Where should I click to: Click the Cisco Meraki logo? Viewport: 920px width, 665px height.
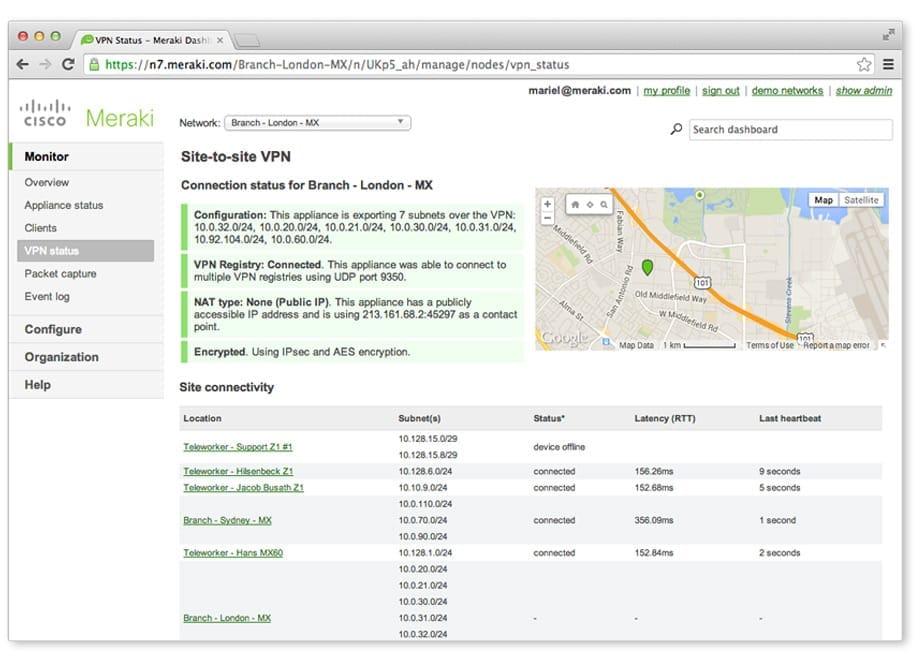(87, 115)
